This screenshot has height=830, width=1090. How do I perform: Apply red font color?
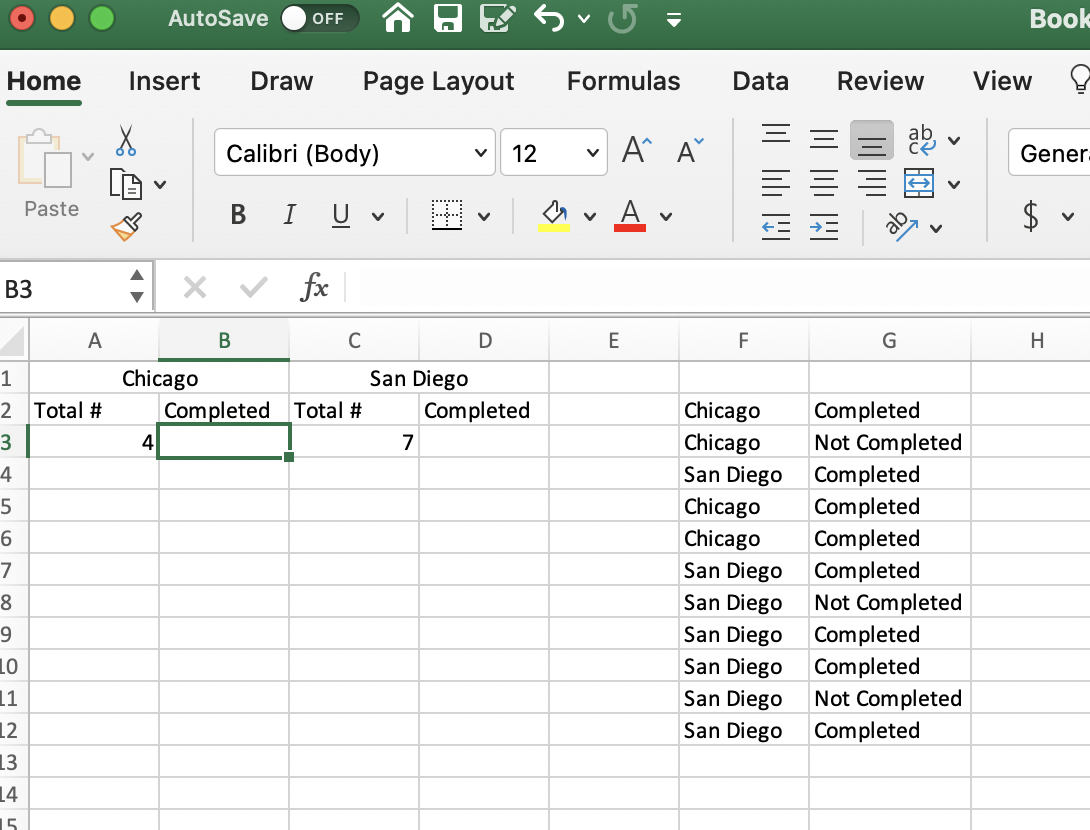tap(630, 215)
